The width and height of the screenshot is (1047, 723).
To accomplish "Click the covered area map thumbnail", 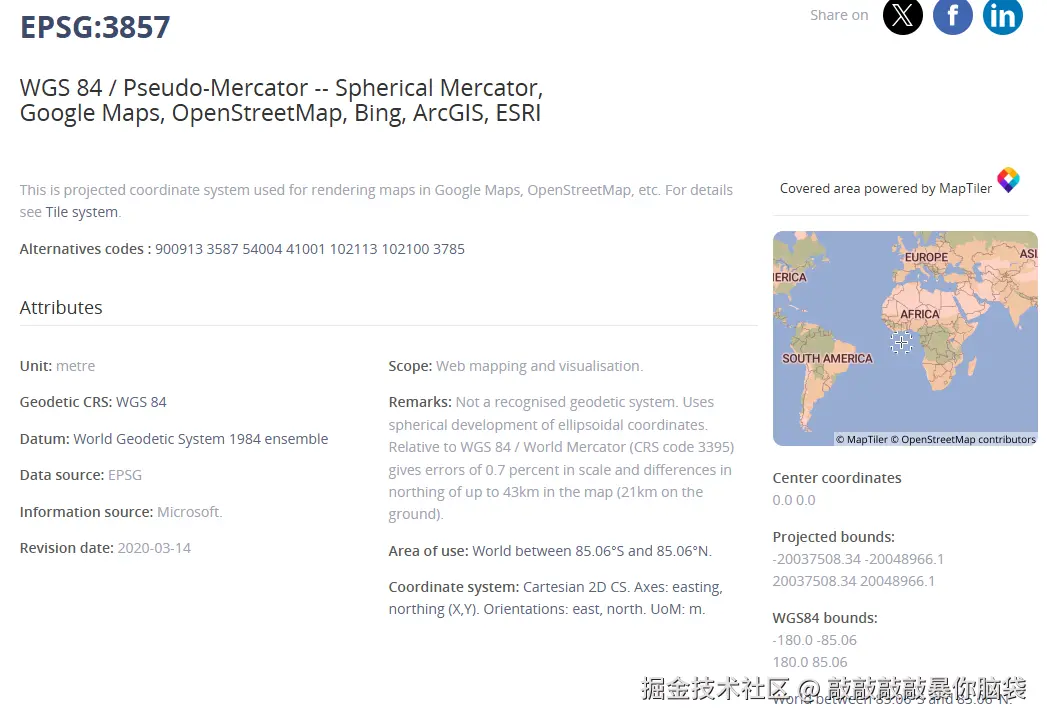I will coord(905,338).
